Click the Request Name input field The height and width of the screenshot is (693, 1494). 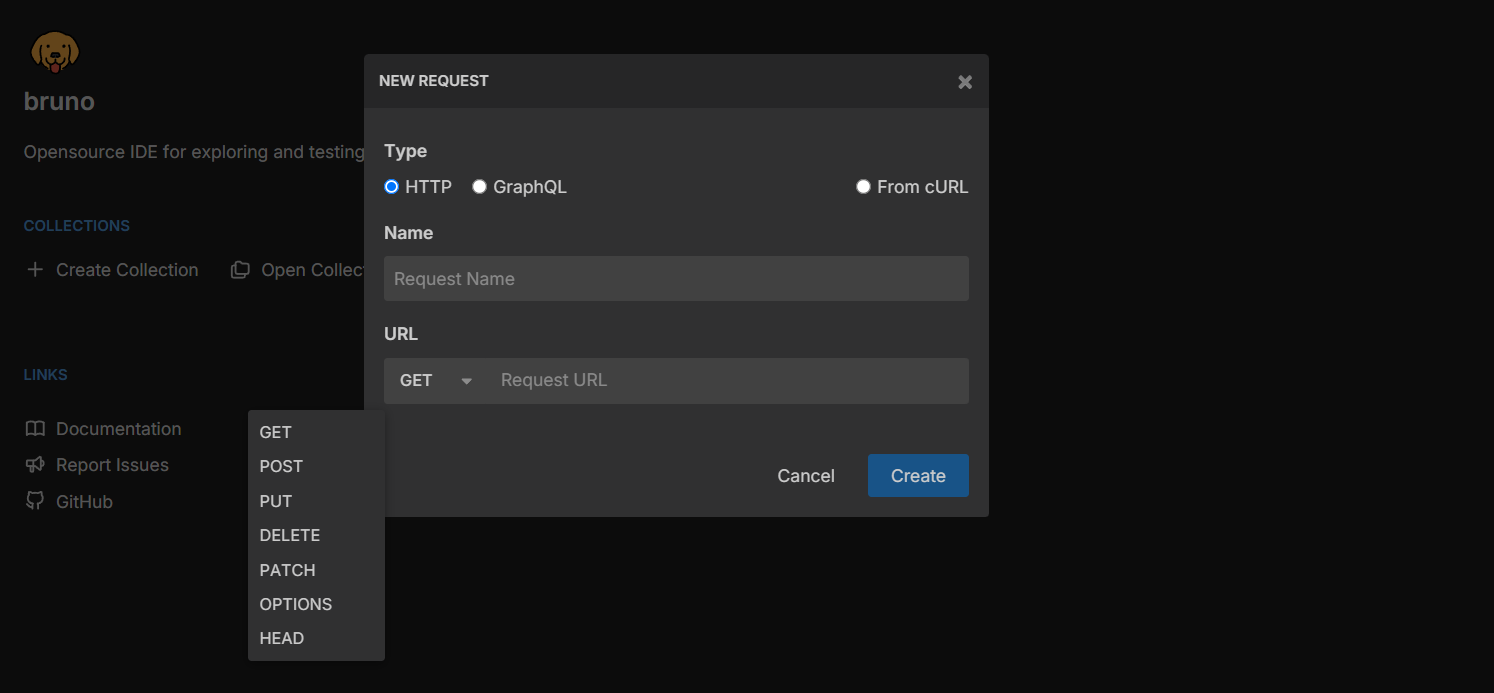tap(676, 278)
